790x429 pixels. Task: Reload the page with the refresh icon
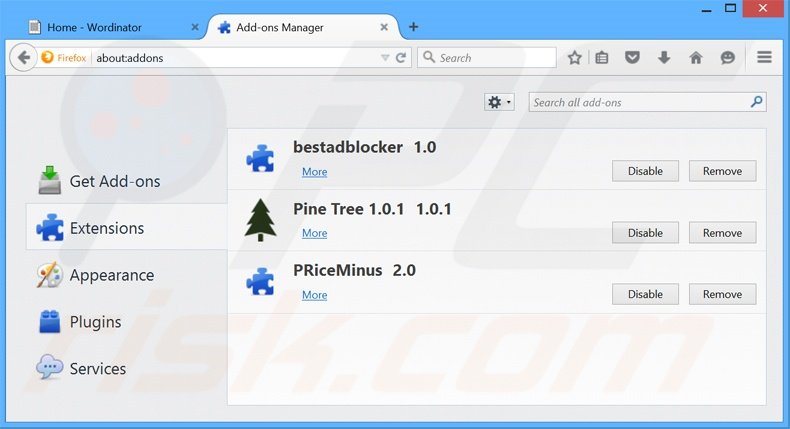coord(401,57)
